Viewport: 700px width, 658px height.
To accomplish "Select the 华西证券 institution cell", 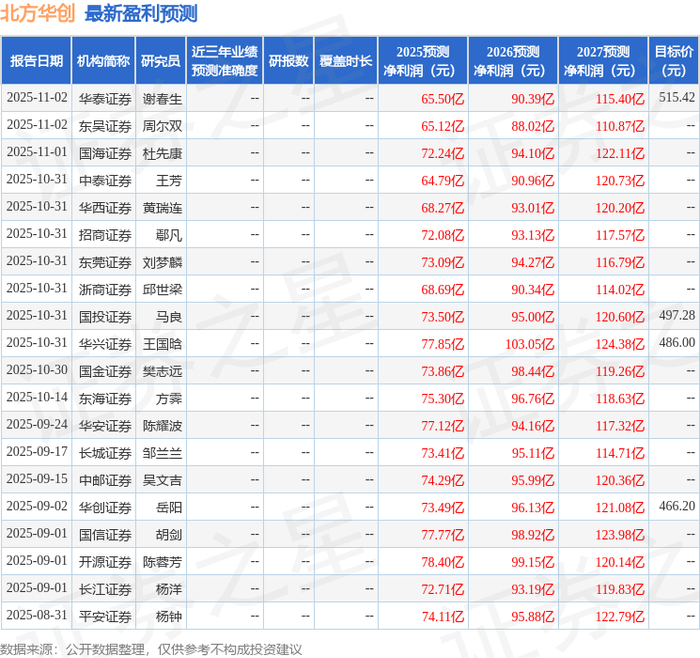I will click(x=105, y=208).
